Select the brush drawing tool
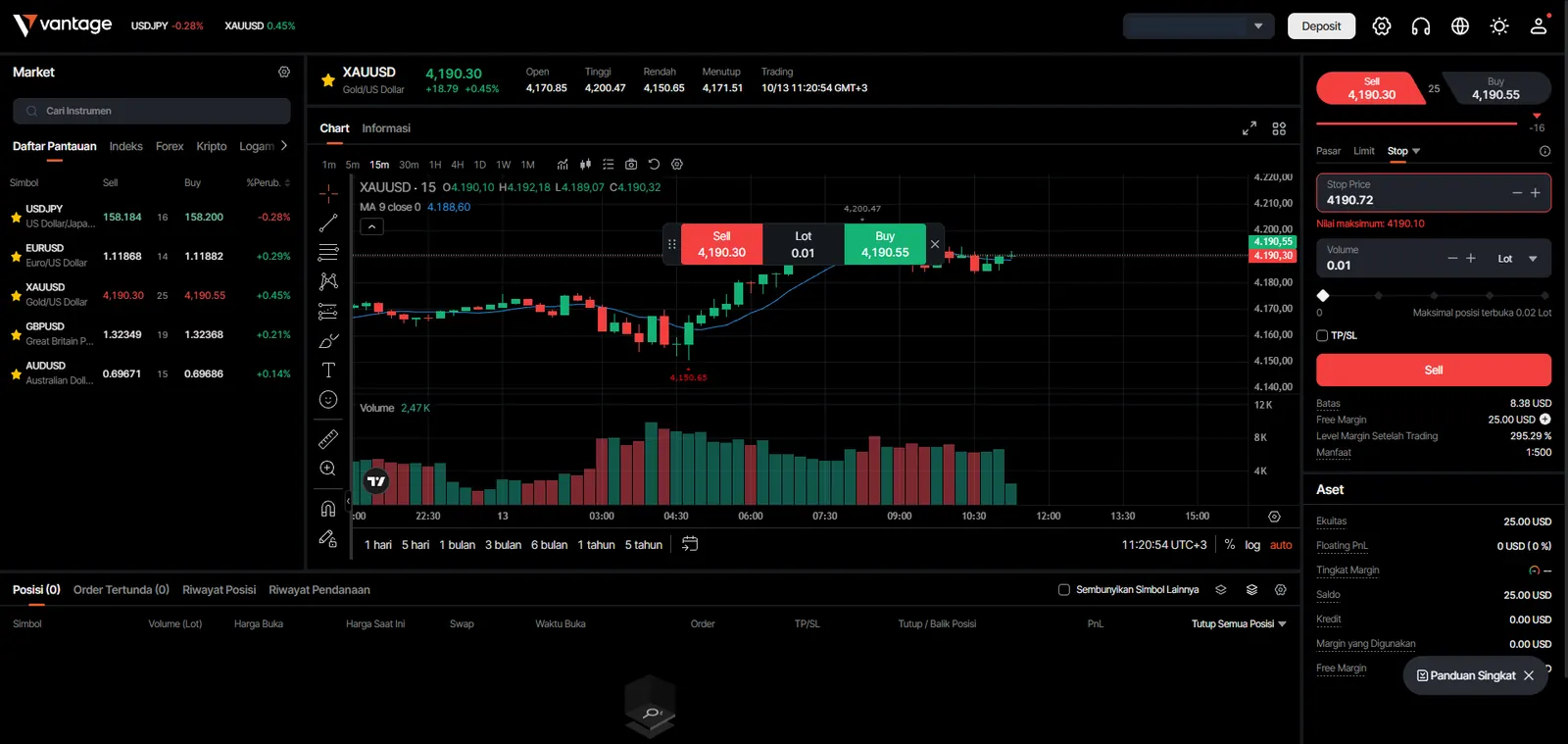 (328, 341)
